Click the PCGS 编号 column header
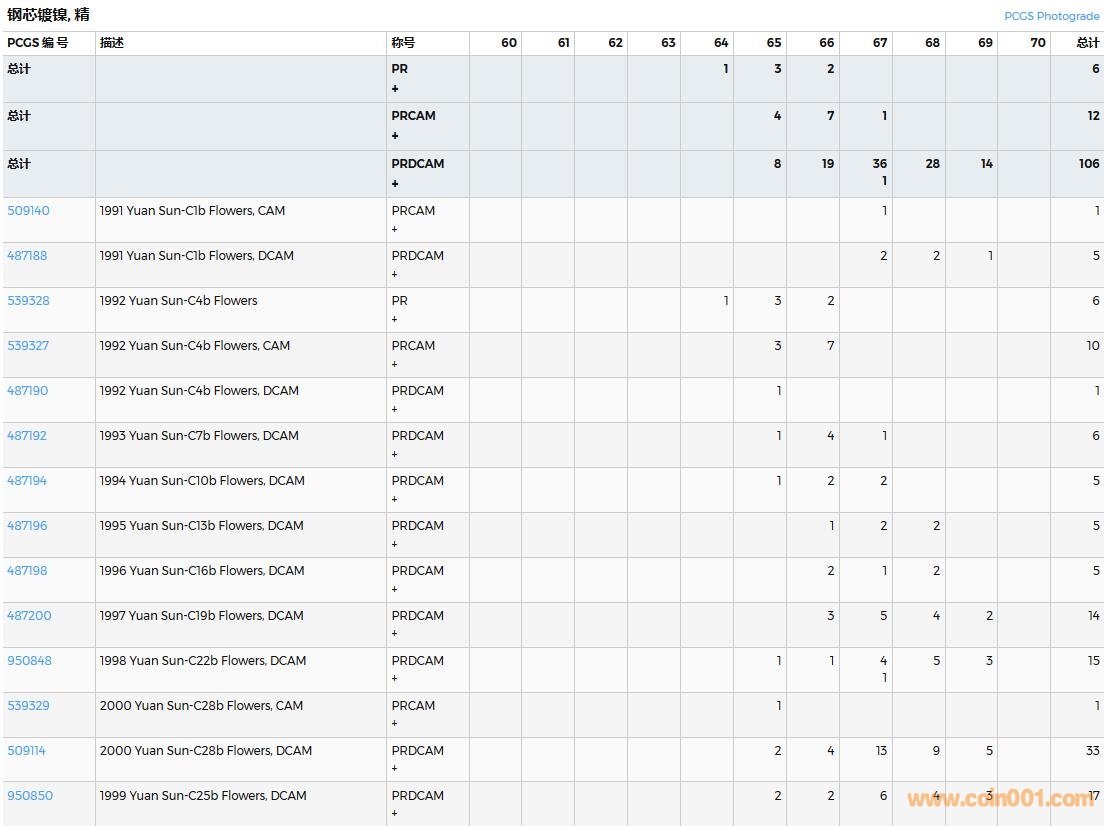This screenshot has height=826, width=1107. point(38,43)
